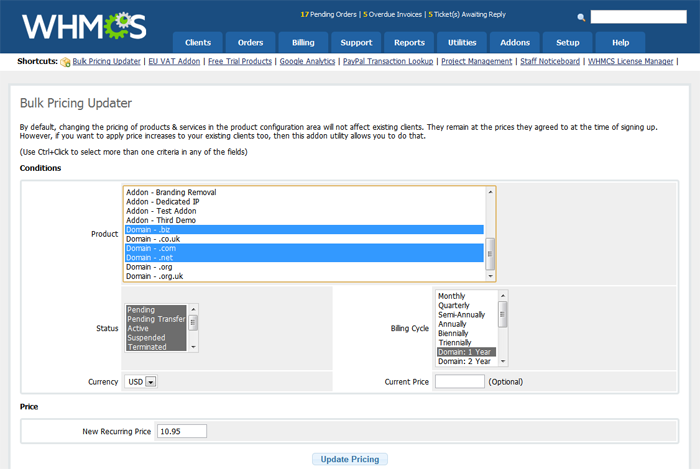700x469 pixels.
Task: Select Domain - .biz product
Action: (x=304, y=230)
